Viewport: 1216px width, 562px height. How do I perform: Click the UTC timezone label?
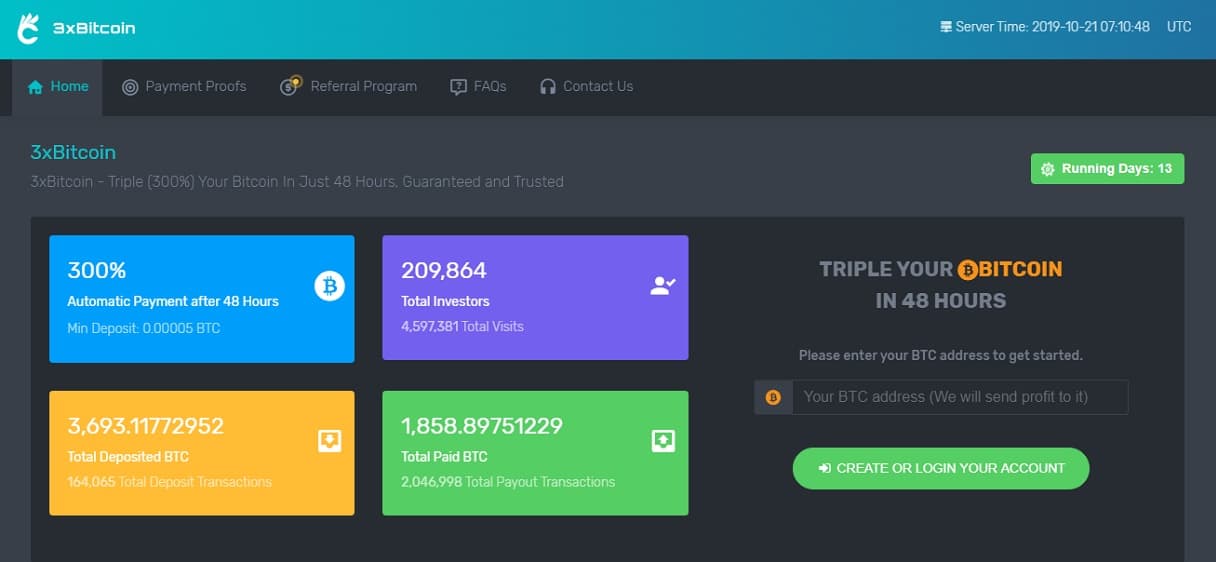coord(1179,27)
